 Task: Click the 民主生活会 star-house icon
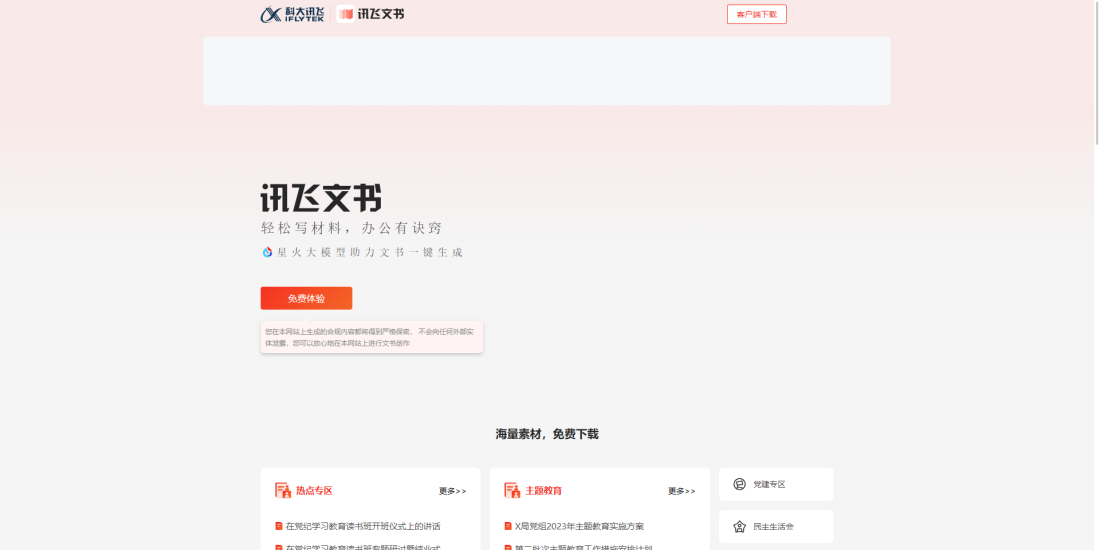[739, 526]
